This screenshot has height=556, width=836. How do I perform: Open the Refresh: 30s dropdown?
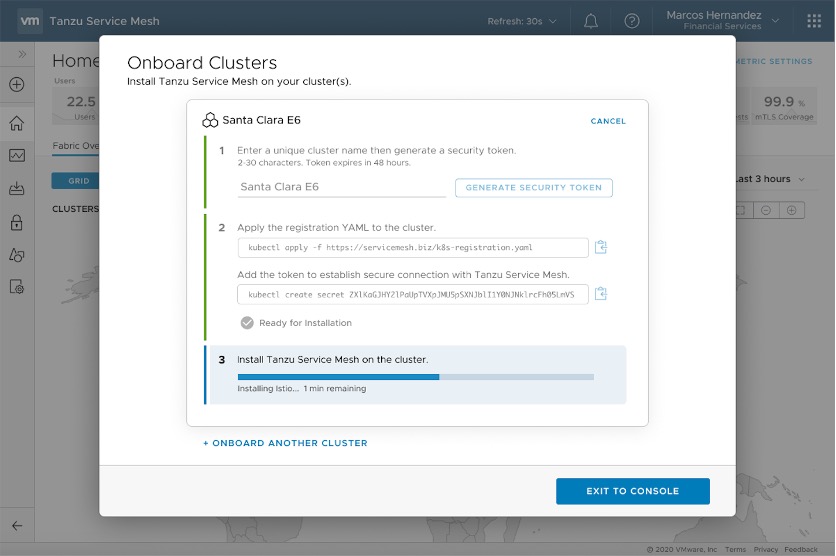point(521,21)
